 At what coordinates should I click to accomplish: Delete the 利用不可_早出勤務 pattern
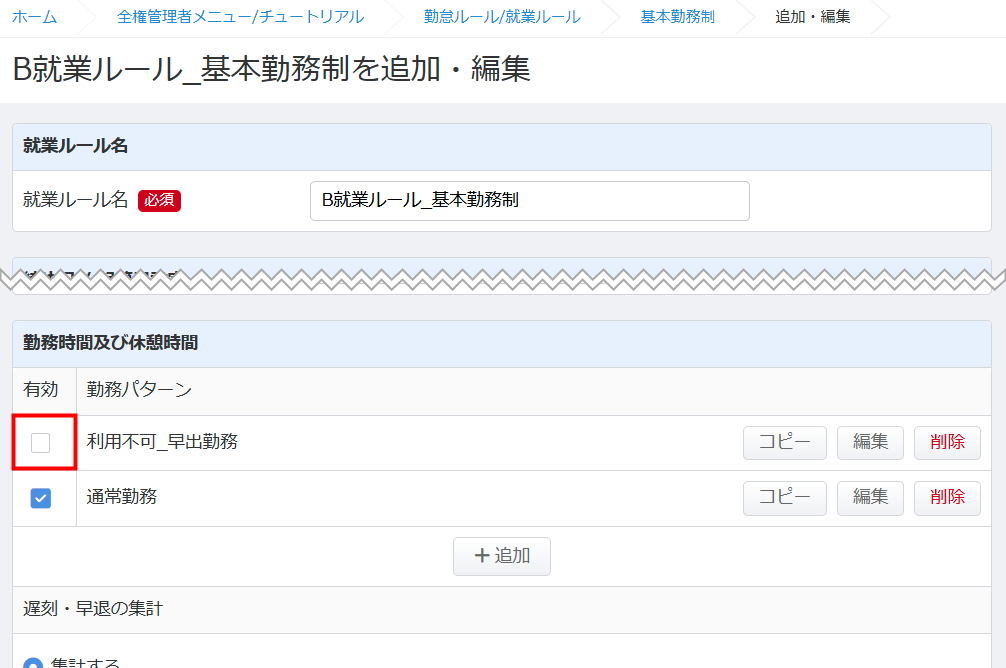tap(946, 442)
